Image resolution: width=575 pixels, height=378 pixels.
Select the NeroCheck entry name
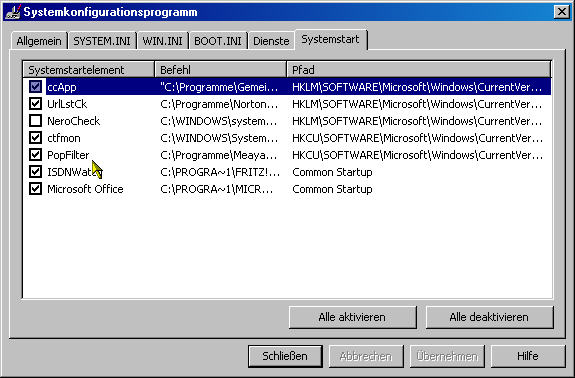pos(73,121)
